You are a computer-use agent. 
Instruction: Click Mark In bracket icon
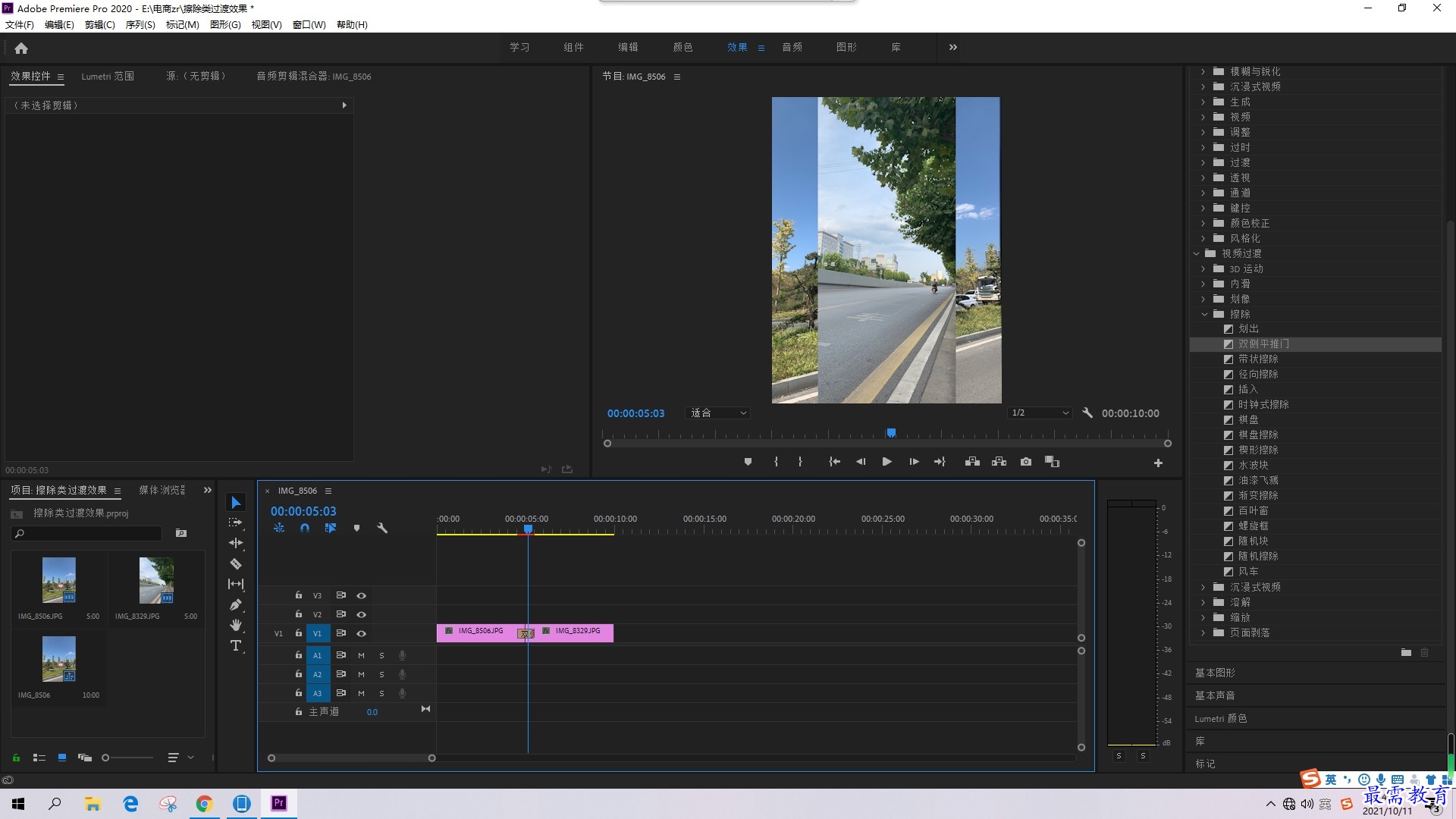coord(776,462)
